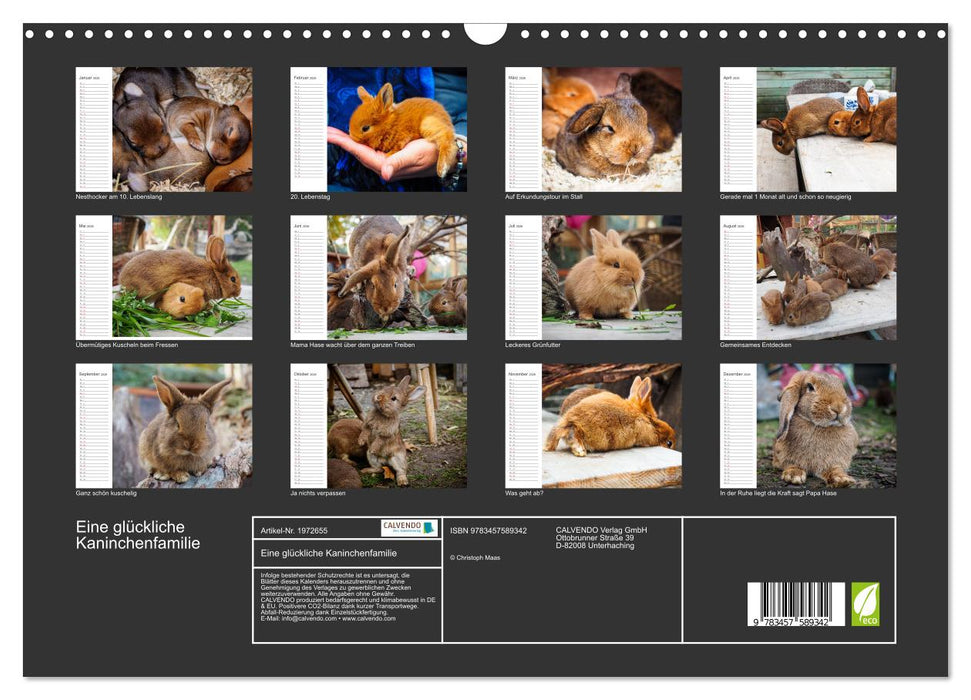The width and height of the screenshot is (971, 700).
Task: Click the ISBN barcode
Action: (x=795, y=604)
